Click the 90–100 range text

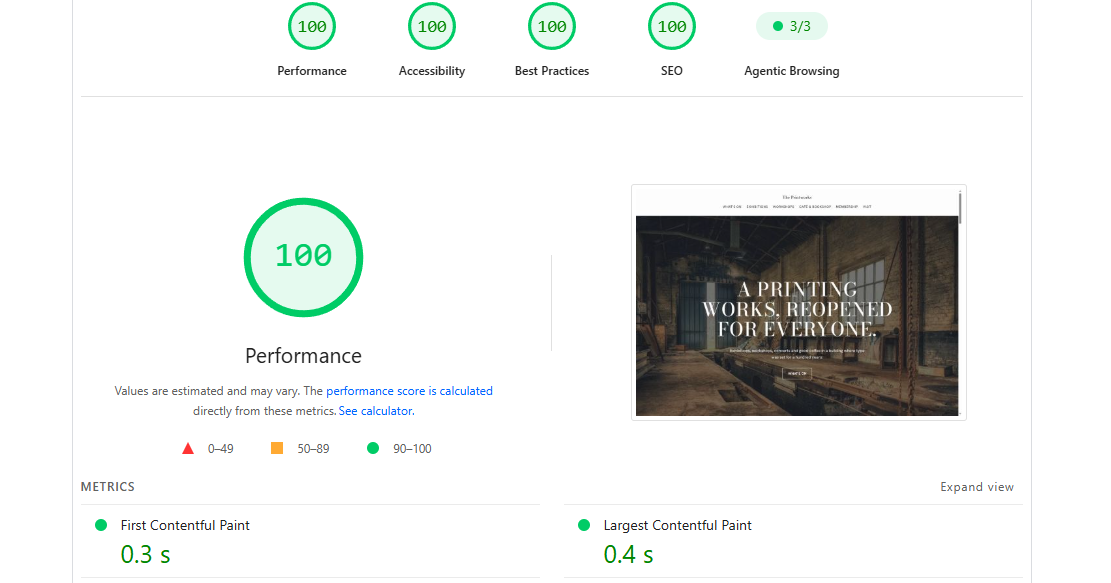[x=412, y=448]
